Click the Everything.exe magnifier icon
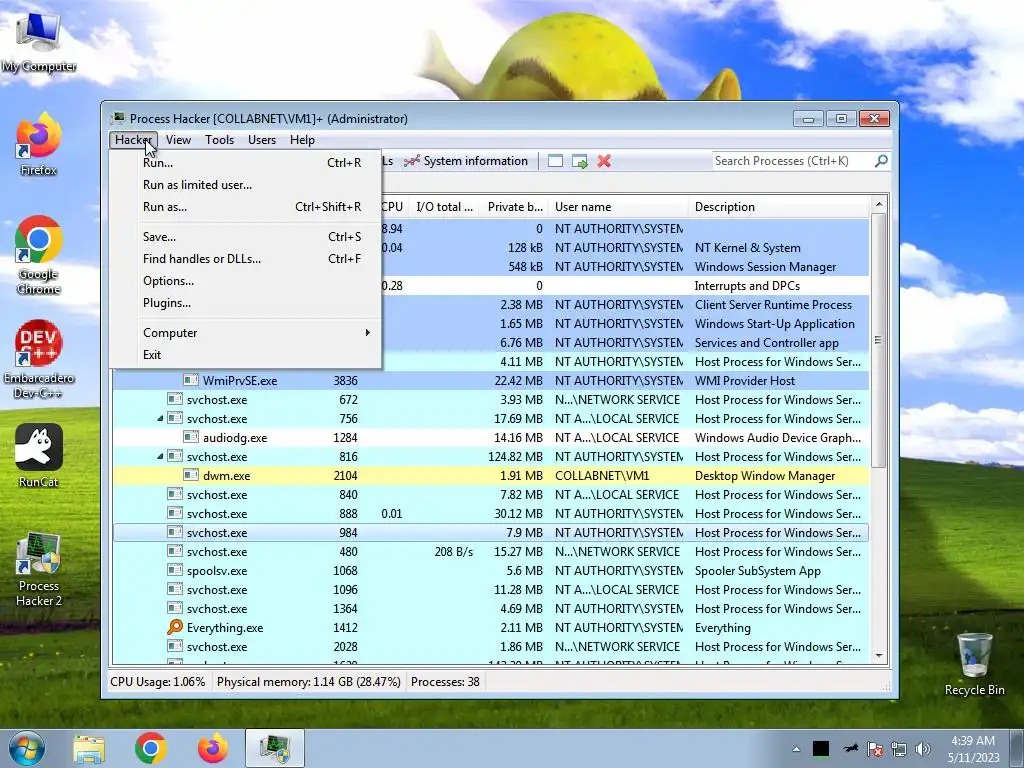The image size is (1024, 768). (174, 628)
